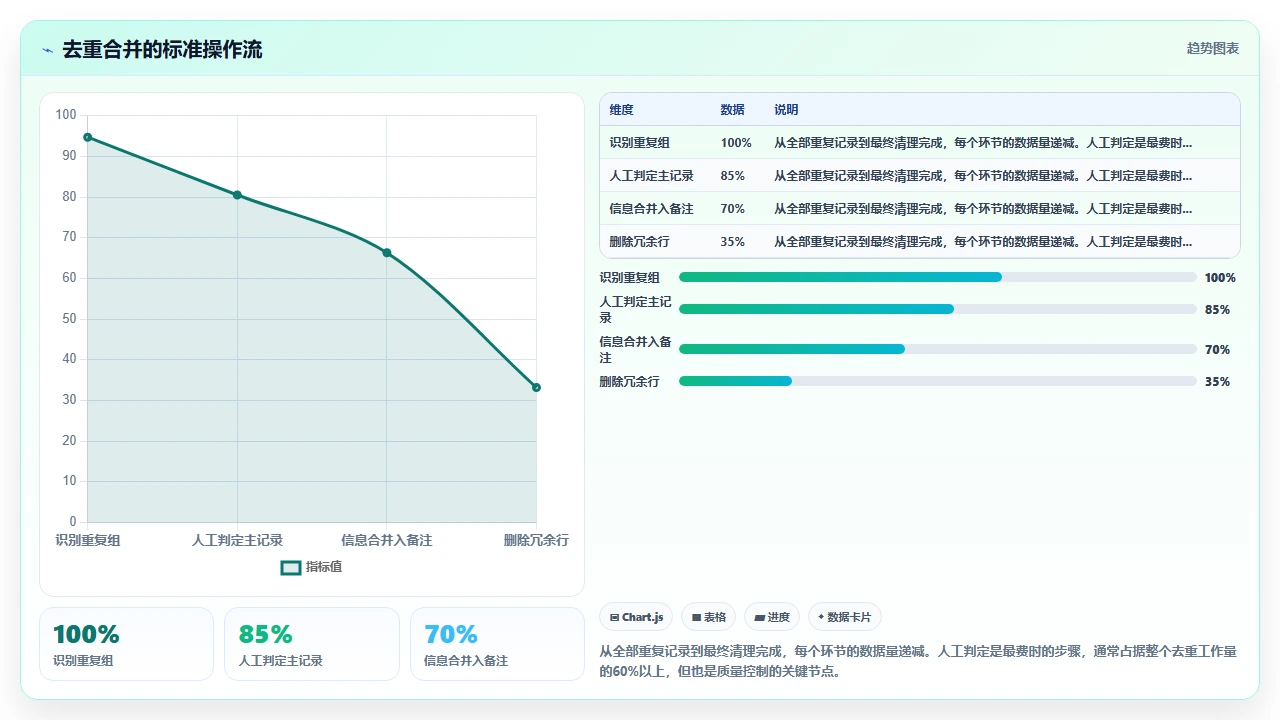Viewport: 1280px width, 720px height.
Task: Click the 100% value in the table
Action: (x=736, y=143)
